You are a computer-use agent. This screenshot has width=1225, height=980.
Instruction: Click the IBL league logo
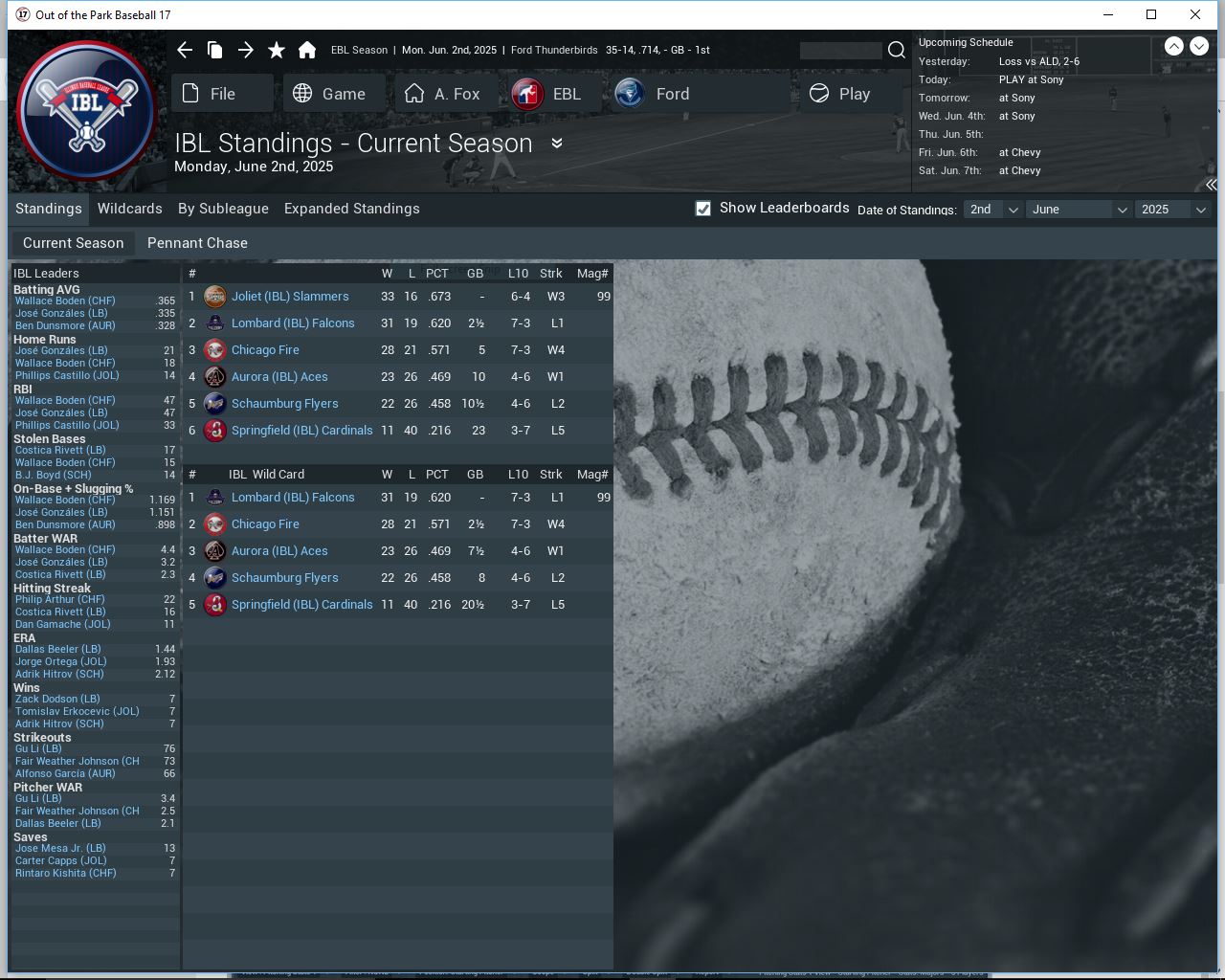point(87,110)
